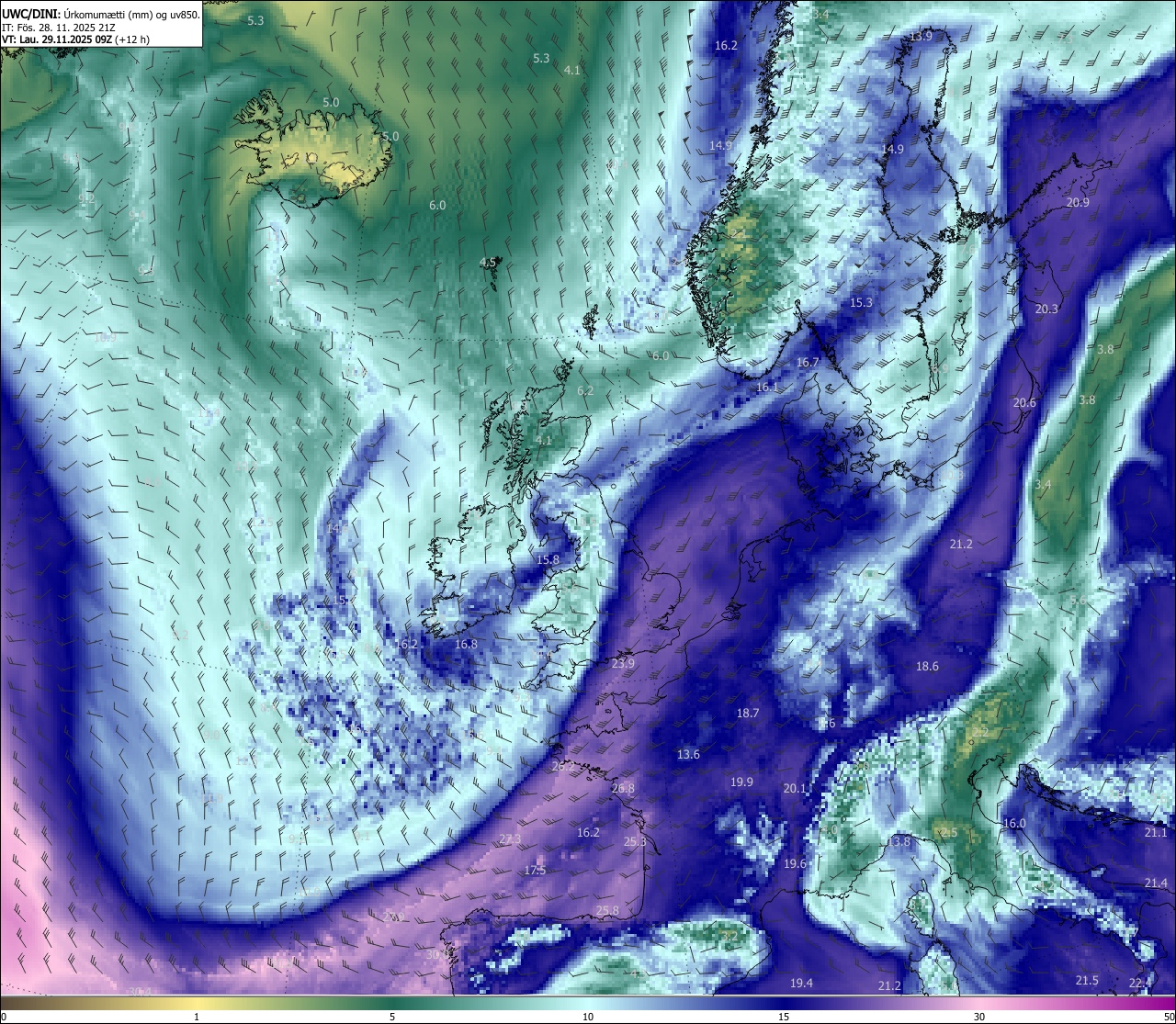Click the 10.9 value in the Atlantic
This screenshot has width=1176, height=1024.
click(x=105, y=337)
